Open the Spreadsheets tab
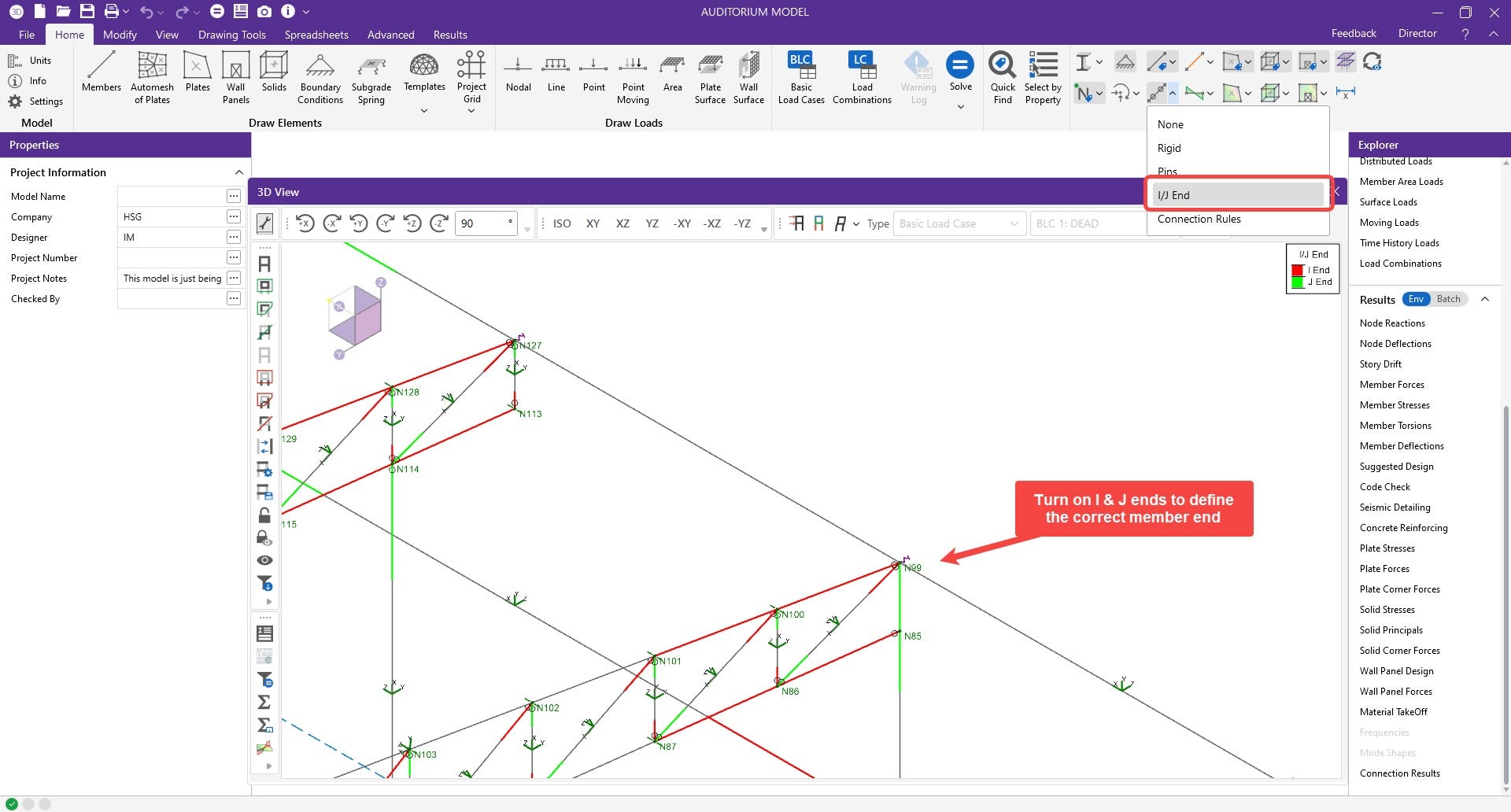This screenshot has height=812, width=1511. pos(316,35)
